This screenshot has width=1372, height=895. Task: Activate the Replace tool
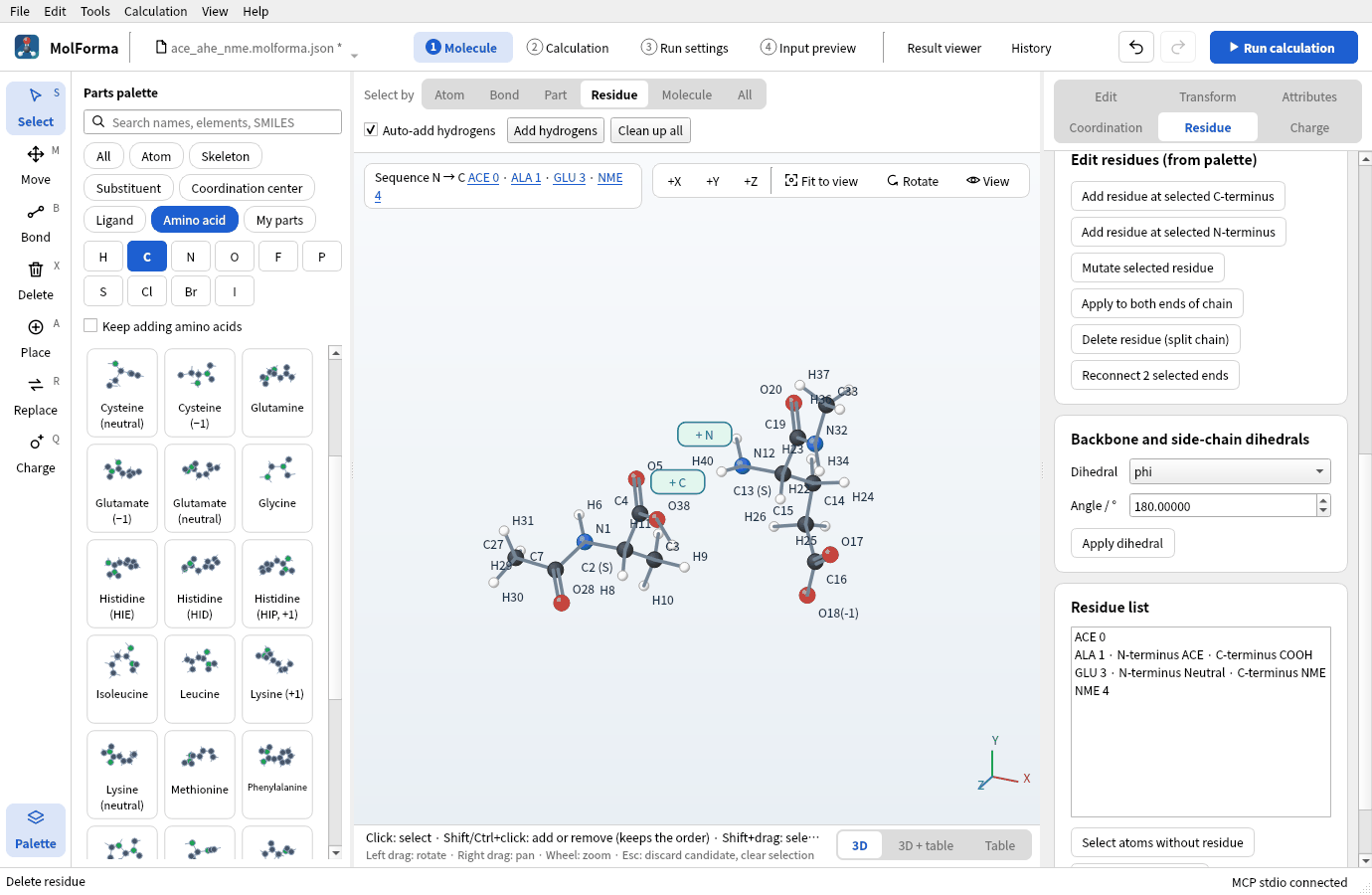pyautogui.click(x=36, y=396)
